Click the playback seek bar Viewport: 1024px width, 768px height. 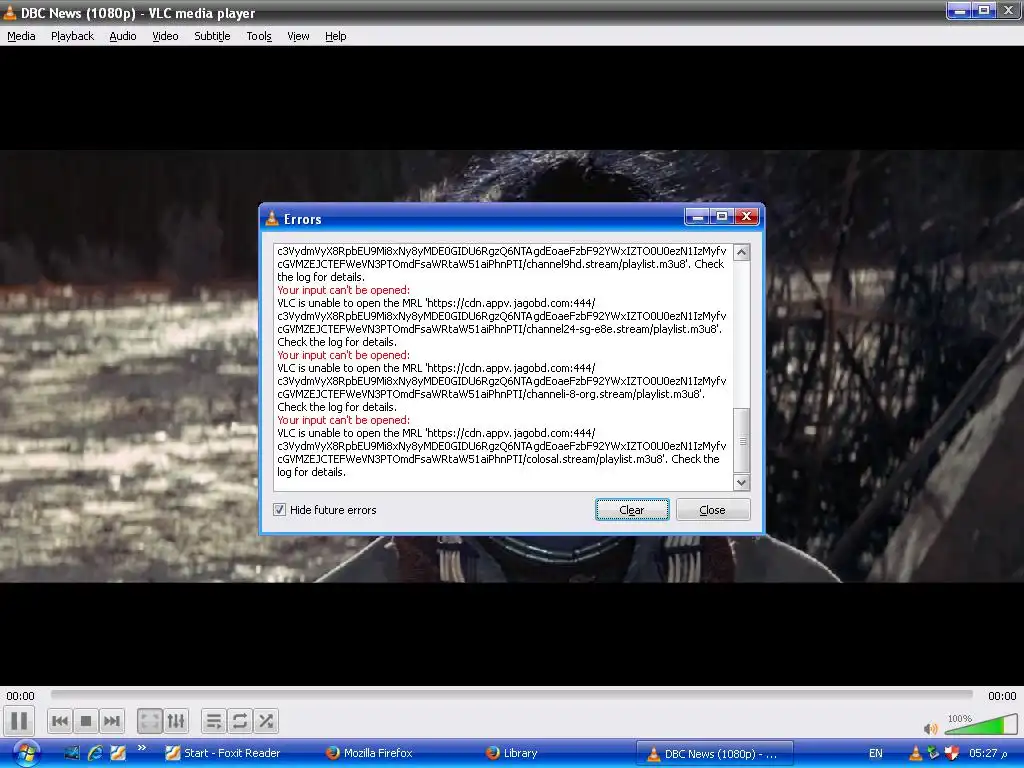(x=511, y=695)
